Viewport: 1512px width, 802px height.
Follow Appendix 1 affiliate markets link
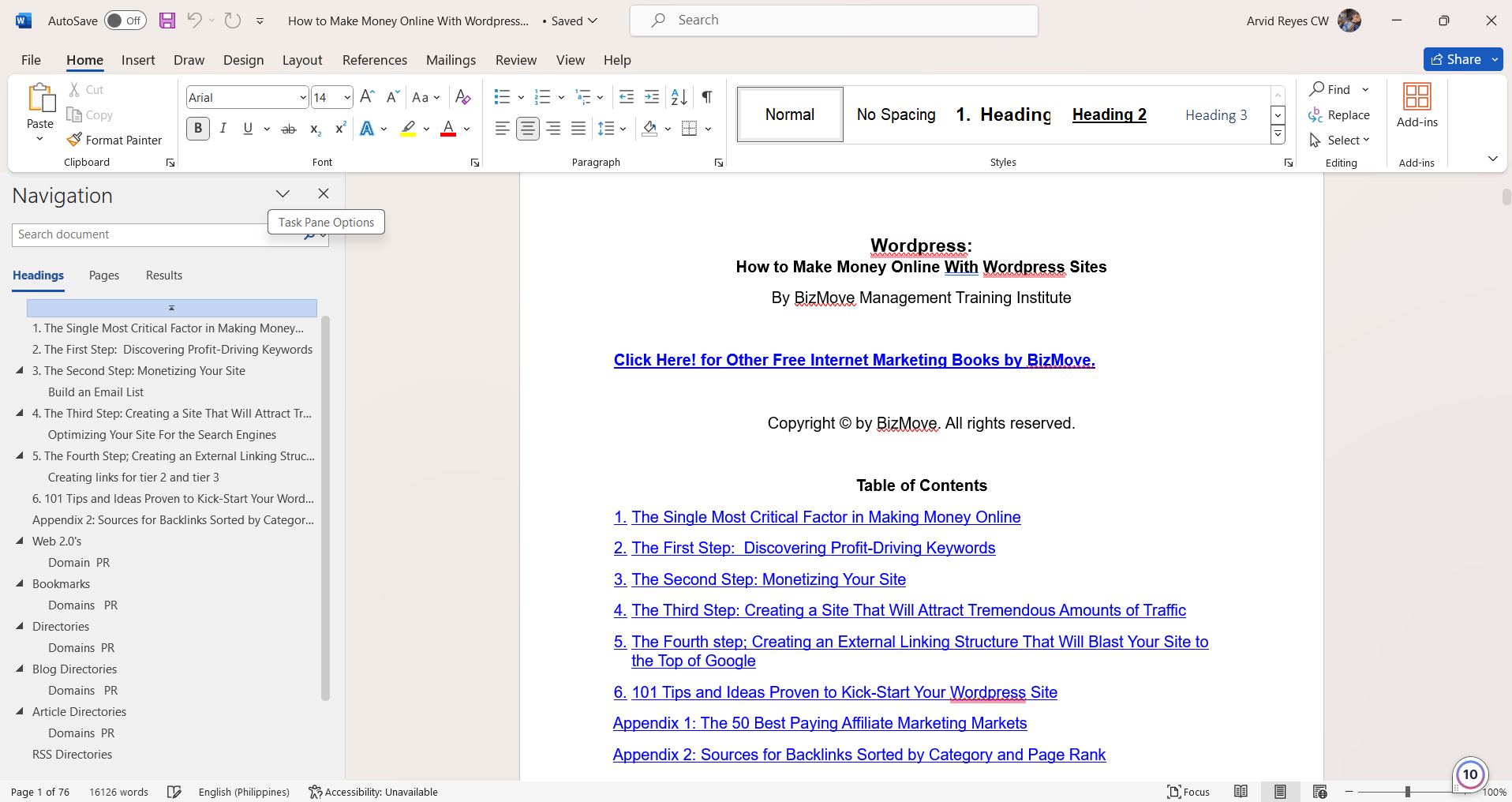(820, 724)
